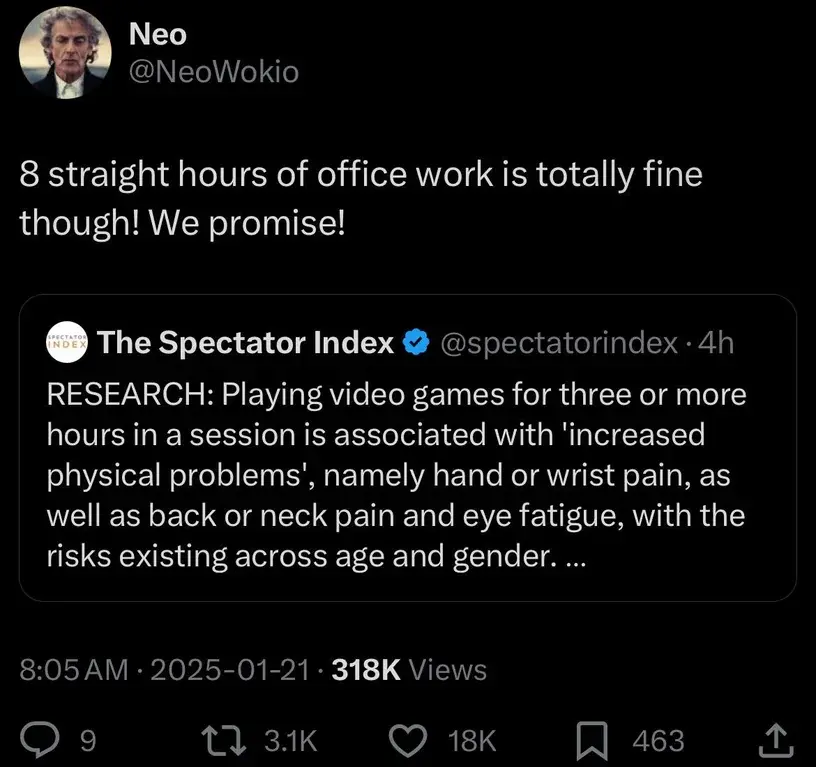Click the 8:05 AM post timestamp
The height and width of the screenshot is (767, 816).
click(x=74, y=669)
